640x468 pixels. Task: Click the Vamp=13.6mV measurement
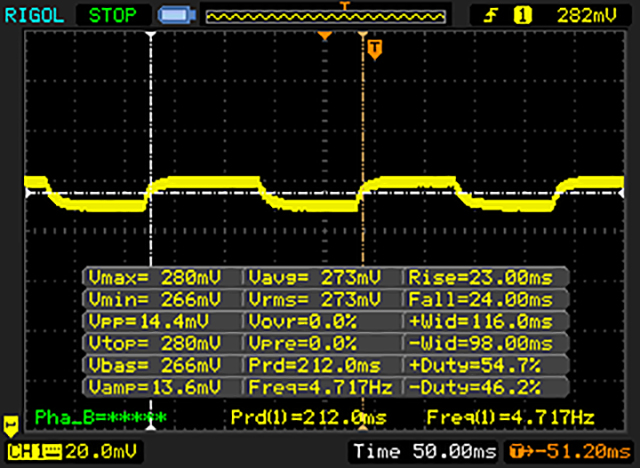coord(155,387)
